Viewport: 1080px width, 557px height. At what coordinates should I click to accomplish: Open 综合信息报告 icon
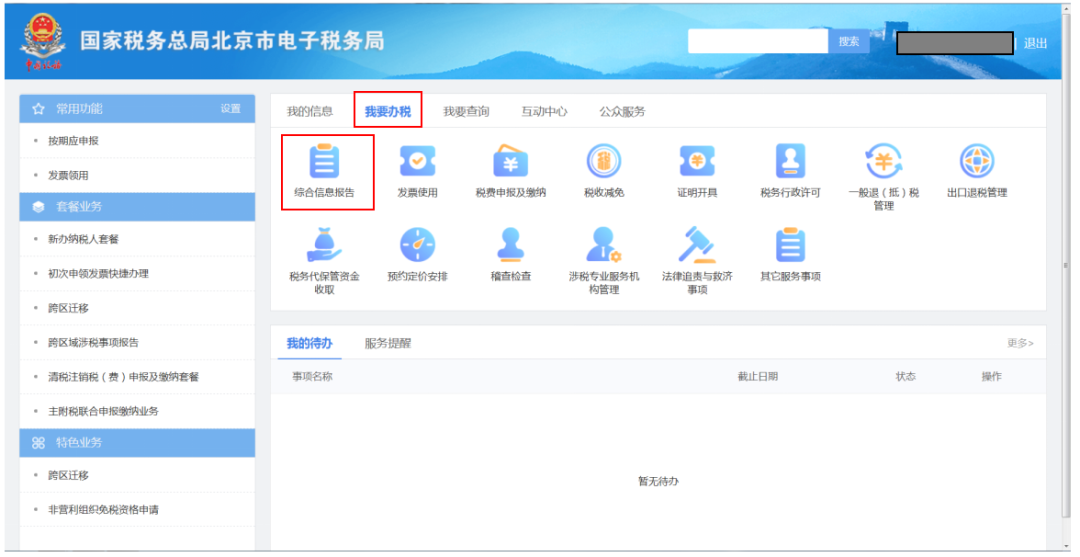tap(324, 161)
